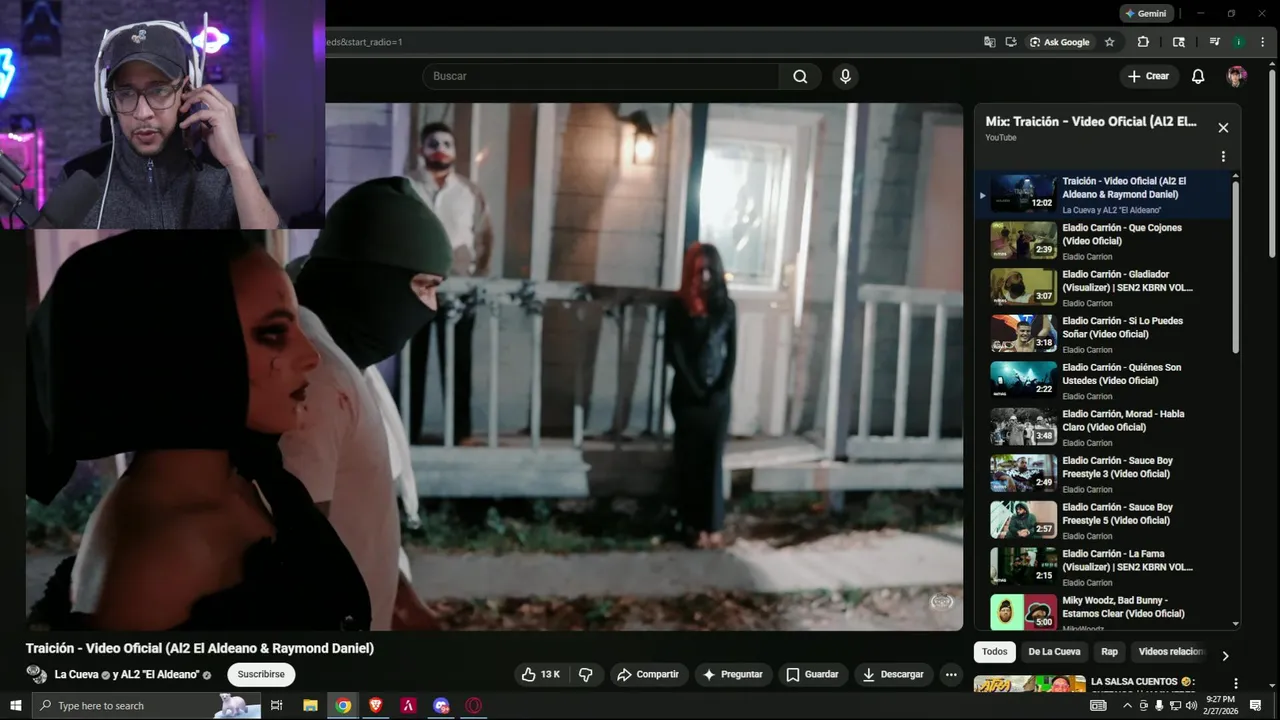This screenshot has height=720, width=1280.
Task: Like the video with 13 K likes
Action: [540, 674]
